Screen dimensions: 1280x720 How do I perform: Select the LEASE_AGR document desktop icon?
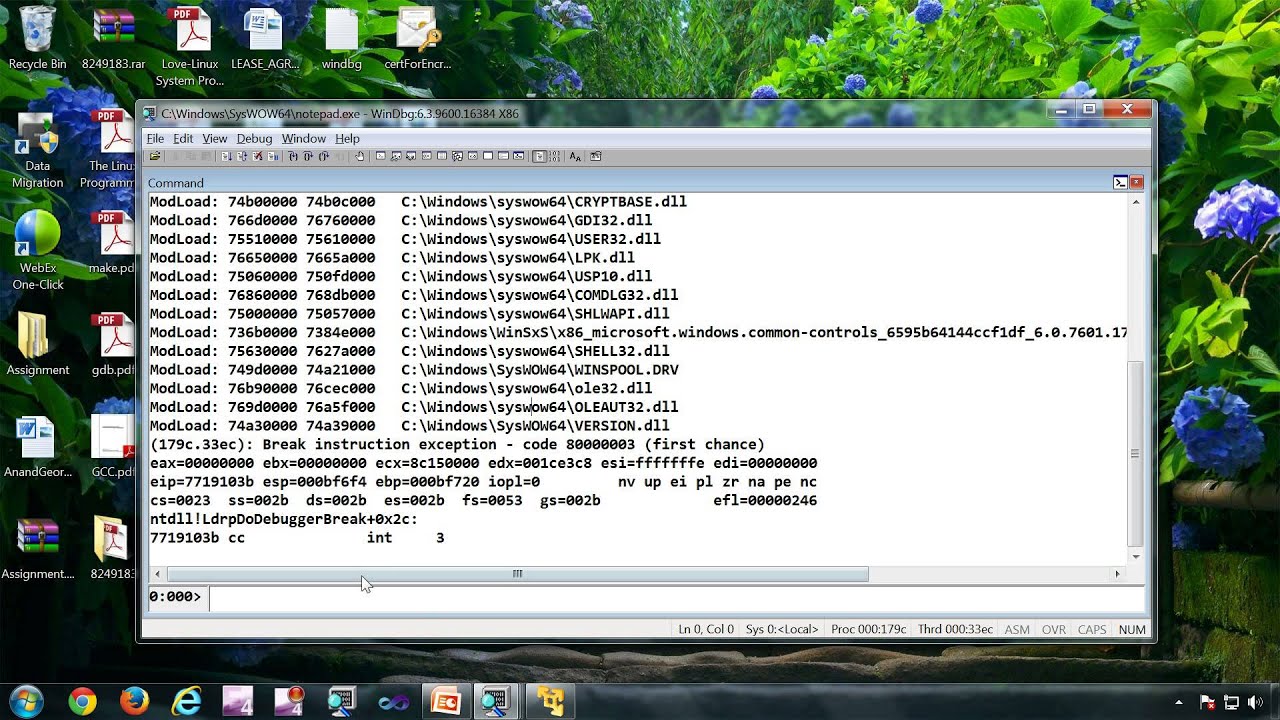(264, 38)
